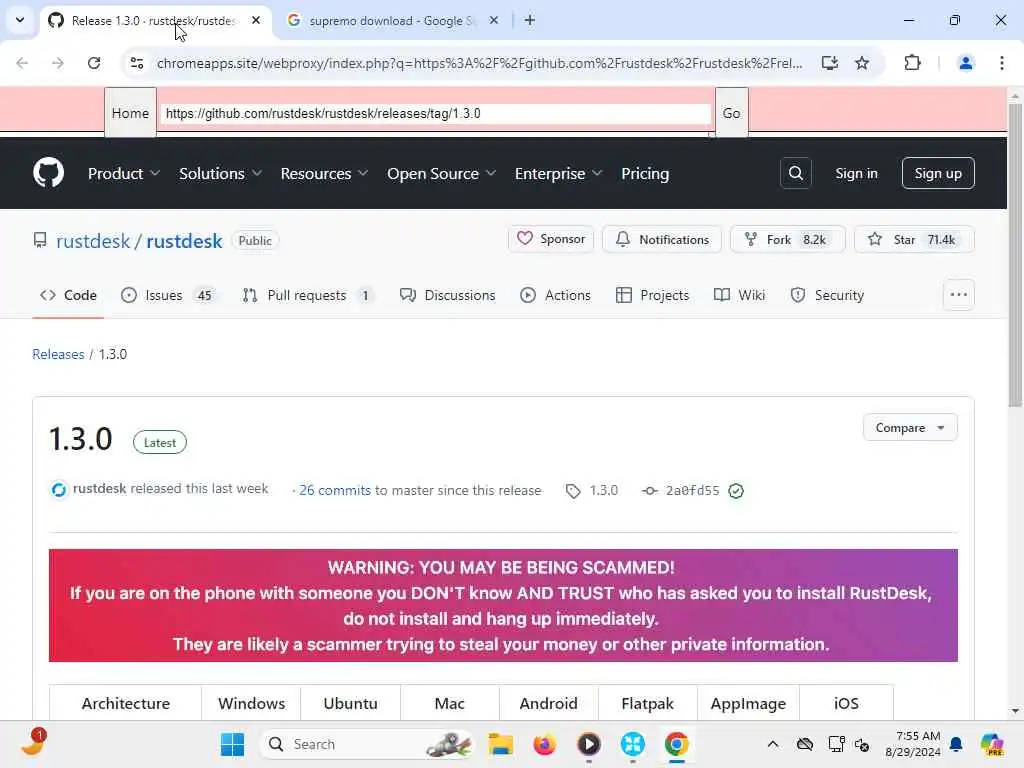Open Chrome icon on taskbar
Screen dimensions: 1024x768
[x=677, y=744]
